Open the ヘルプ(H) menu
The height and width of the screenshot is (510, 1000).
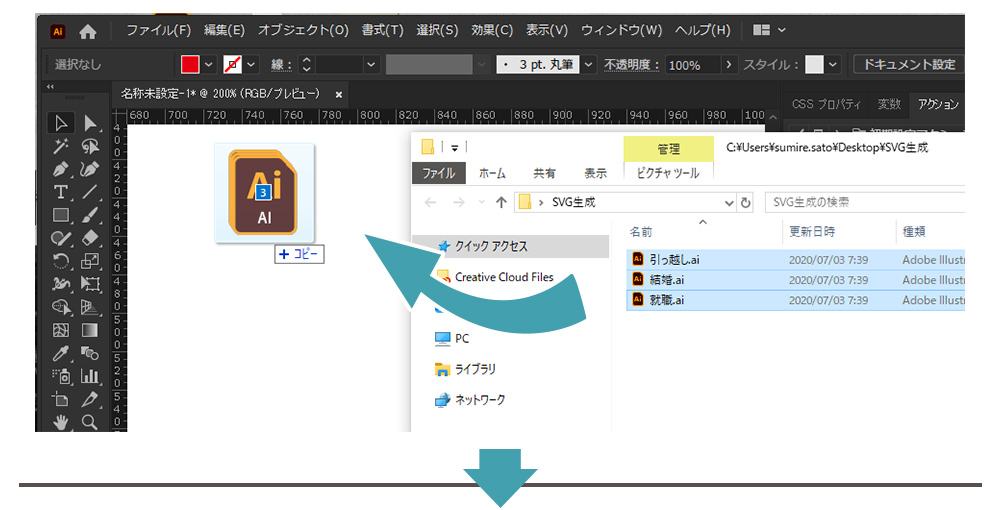tap(703, 30)
